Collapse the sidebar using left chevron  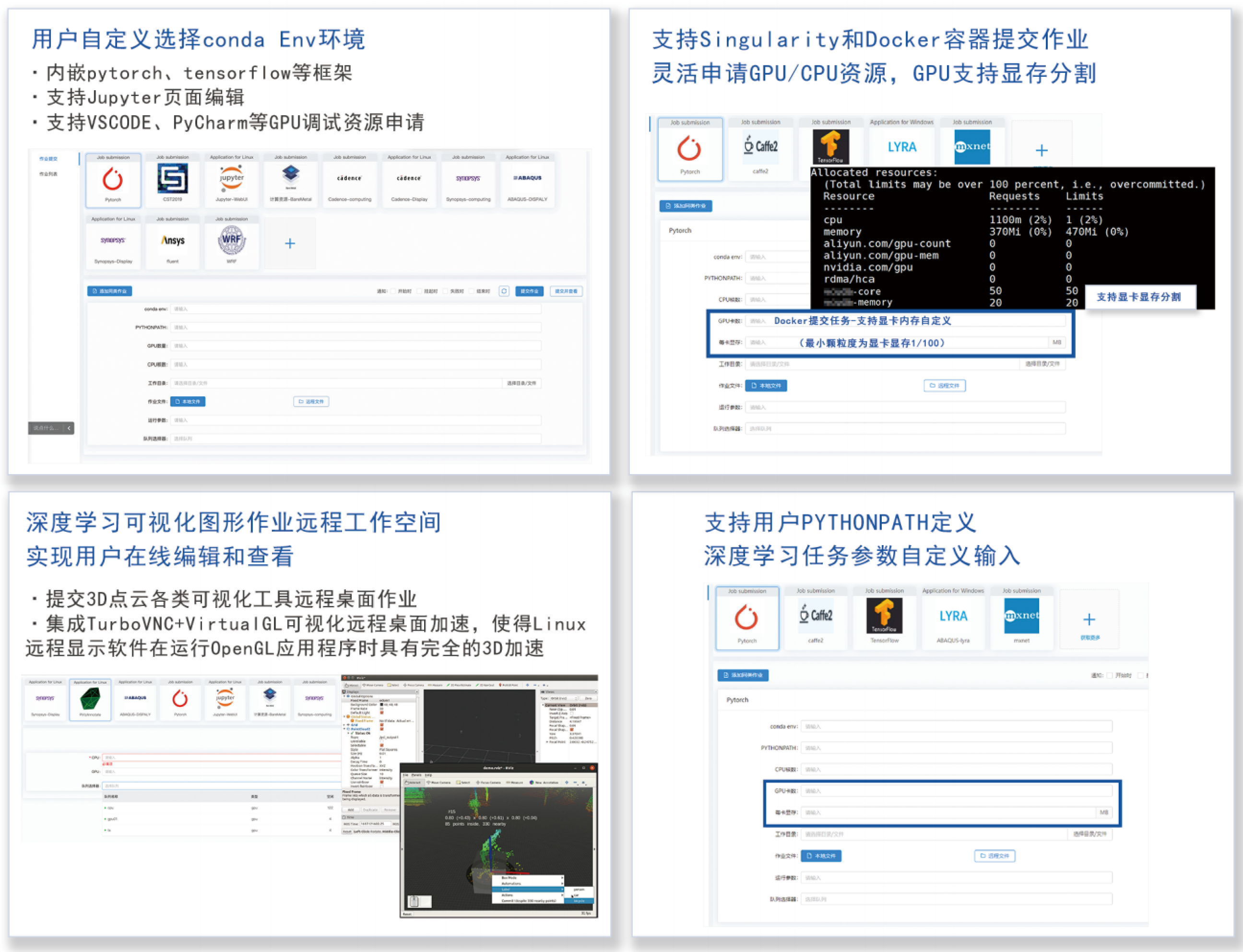pyautogui.click(x=69, y=428)
